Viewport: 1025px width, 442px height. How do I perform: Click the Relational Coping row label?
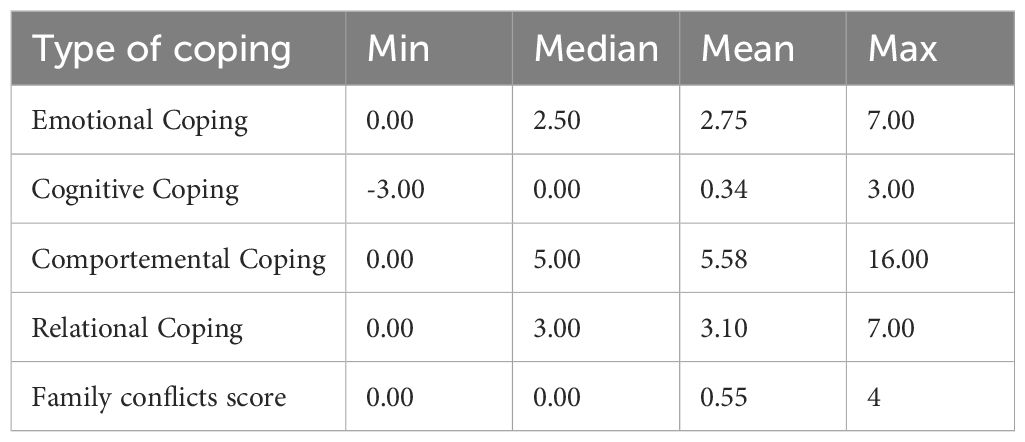[x=137, y=328]
